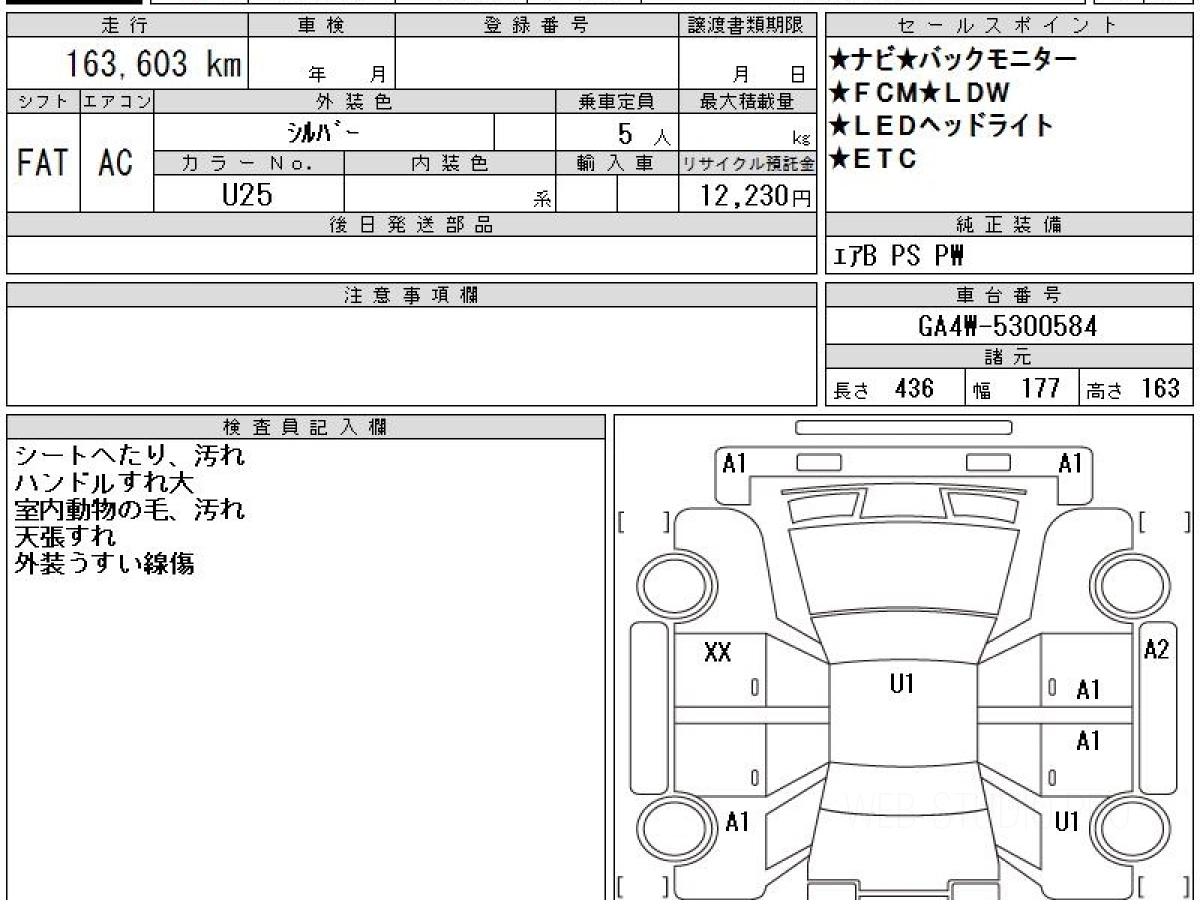
Task: Click chassis number GA4W-5300584
Action: point(1008,326)
